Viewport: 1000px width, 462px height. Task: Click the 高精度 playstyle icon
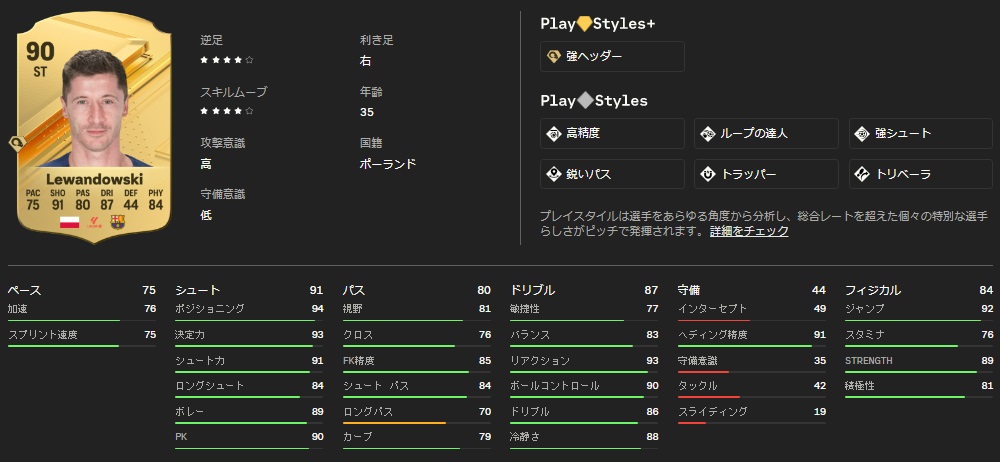tap(553, 134)
